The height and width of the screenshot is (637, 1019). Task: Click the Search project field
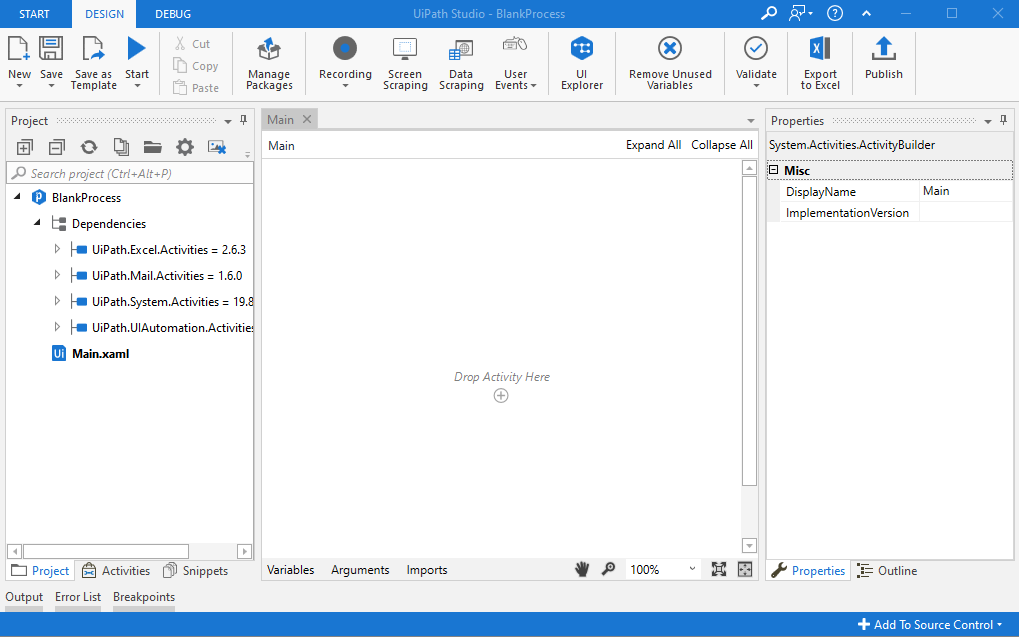coord(130,173)
